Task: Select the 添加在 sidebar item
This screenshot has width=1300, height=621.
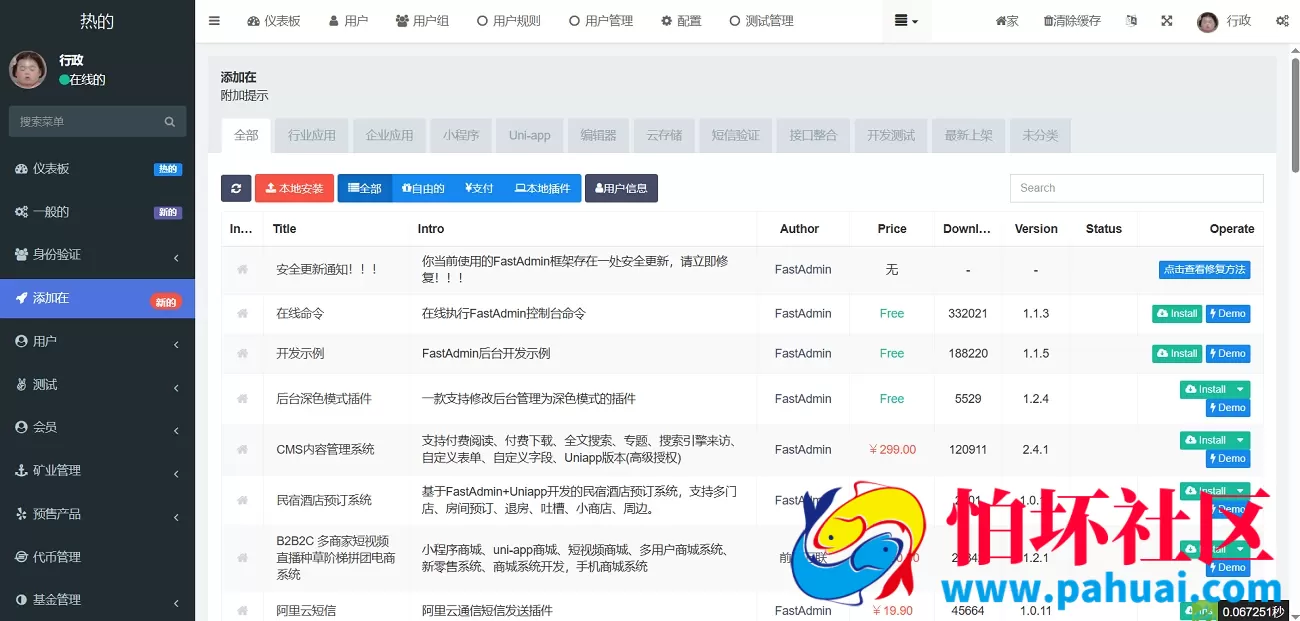Action: (97, 298)
